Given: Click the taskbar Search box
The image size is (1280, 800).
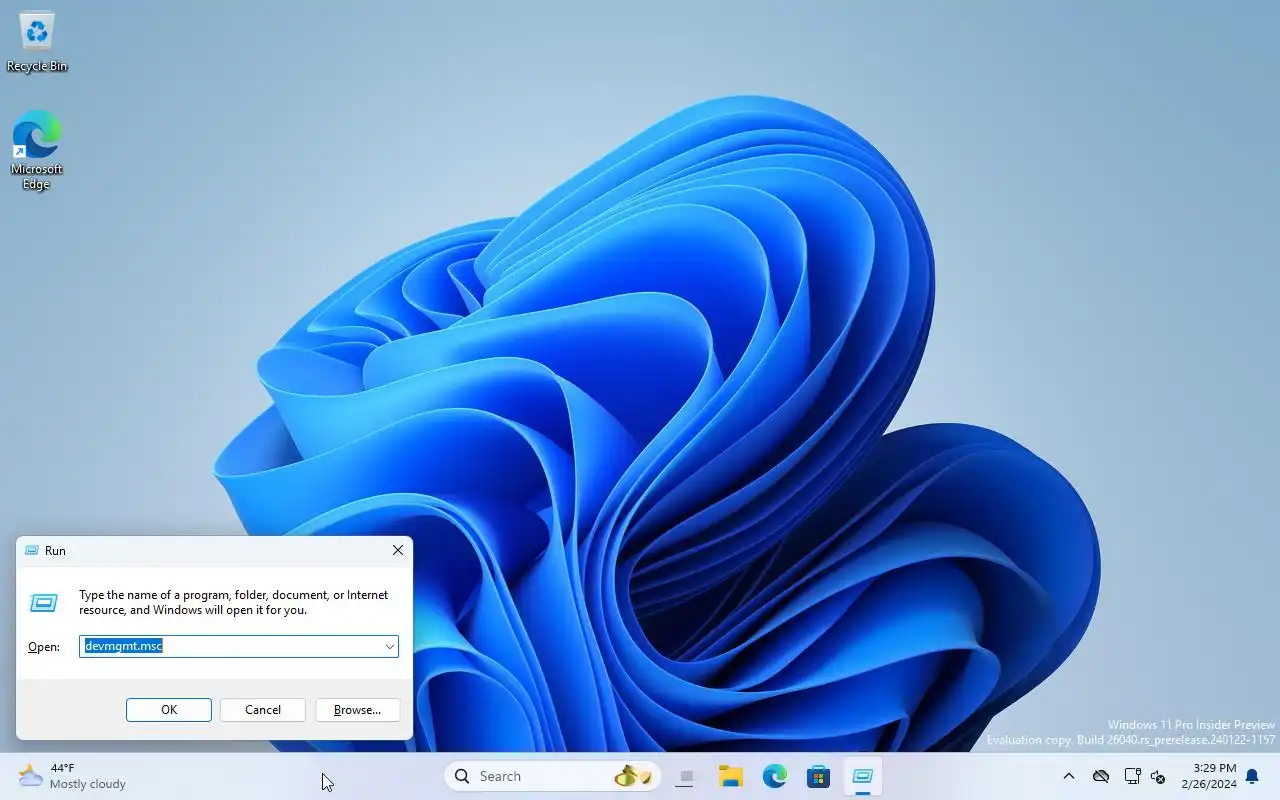Looking at the screenshot, I should click(x=552, y=776).
